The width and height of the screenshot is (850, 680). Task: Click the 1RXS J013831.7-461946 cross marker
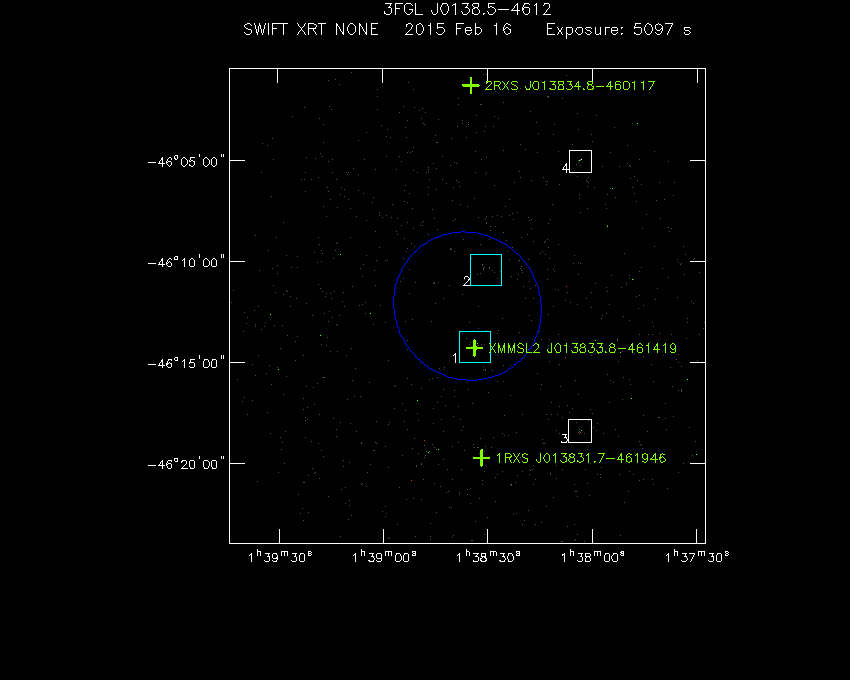point(481,458)
